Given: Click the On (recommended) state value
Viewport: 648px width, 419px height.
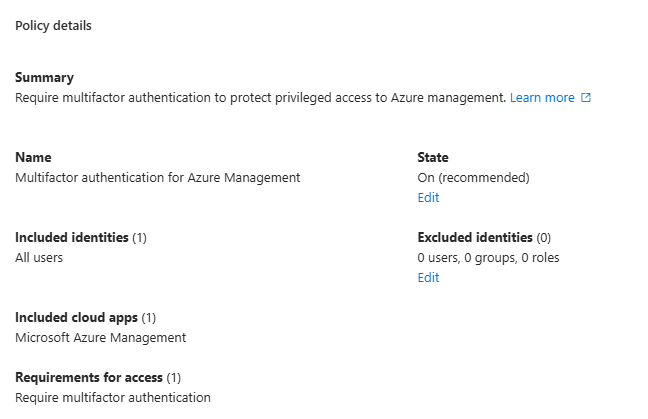Looking at the screenshot, I should click(473, 178).
